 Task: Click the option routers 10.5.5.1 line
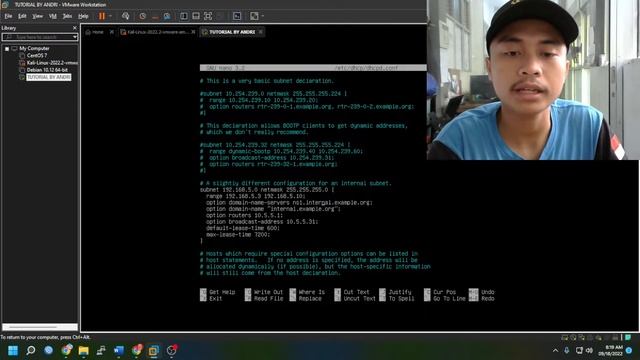click(x=244, y=216)
